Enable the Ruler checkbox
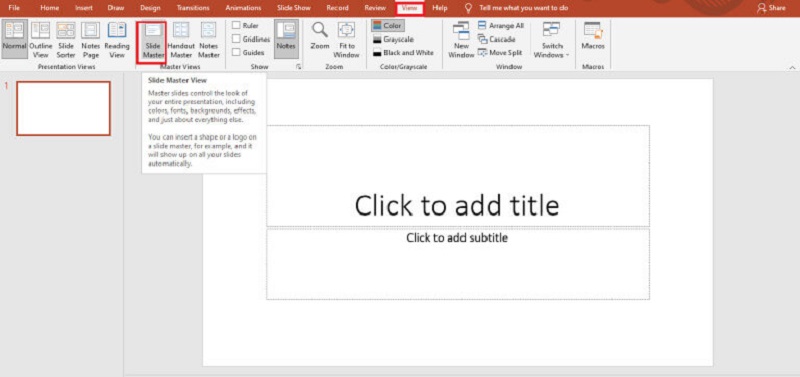800x377 pixels. [x=237, y=25]
